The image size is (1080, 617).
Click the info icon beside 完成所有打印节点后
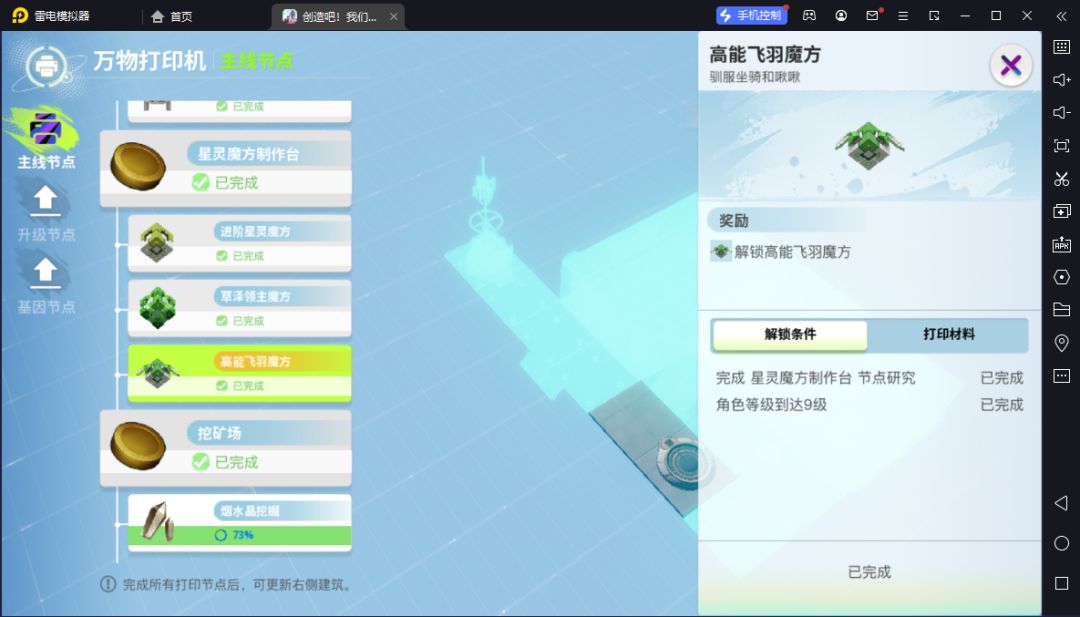tap(107, 585)
